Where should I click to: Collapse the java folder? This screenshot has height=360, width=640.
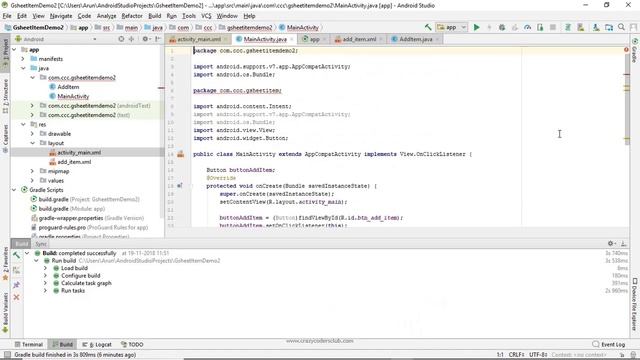[23, 68]
